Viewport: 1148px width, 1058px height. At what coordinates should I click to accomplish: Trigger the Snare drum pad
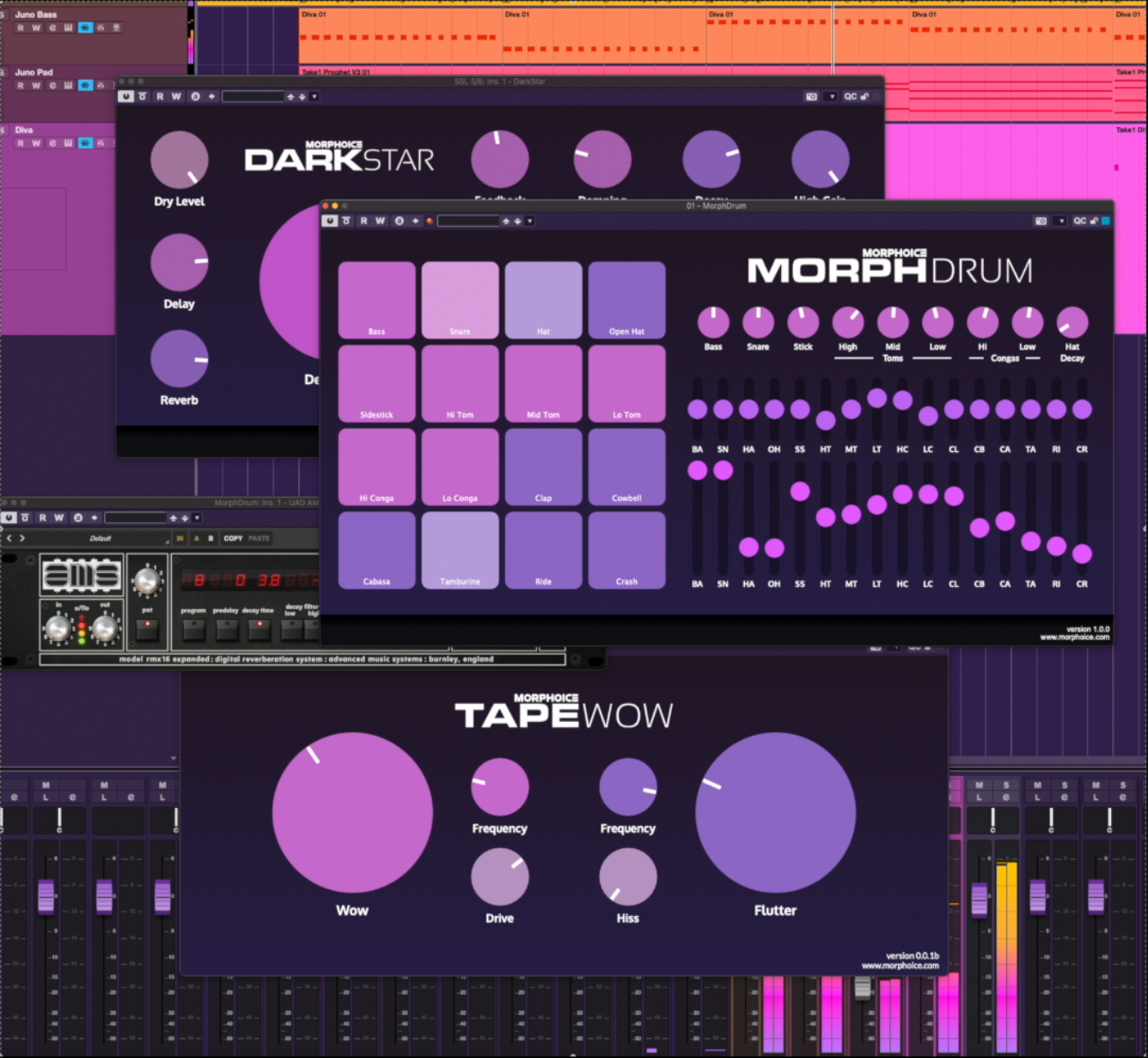click(x=460, y=300)
